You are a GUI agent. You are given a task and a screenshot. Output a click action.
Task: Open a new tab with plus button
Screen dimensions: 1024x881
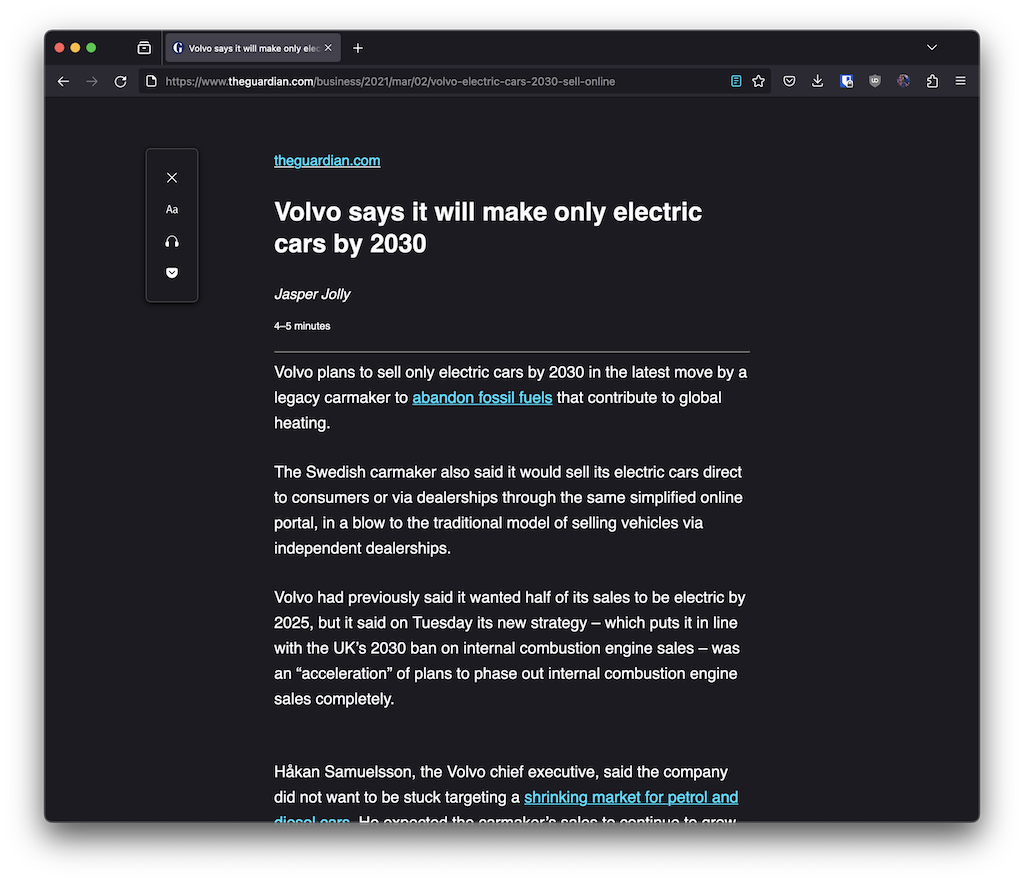coord(358,48)
